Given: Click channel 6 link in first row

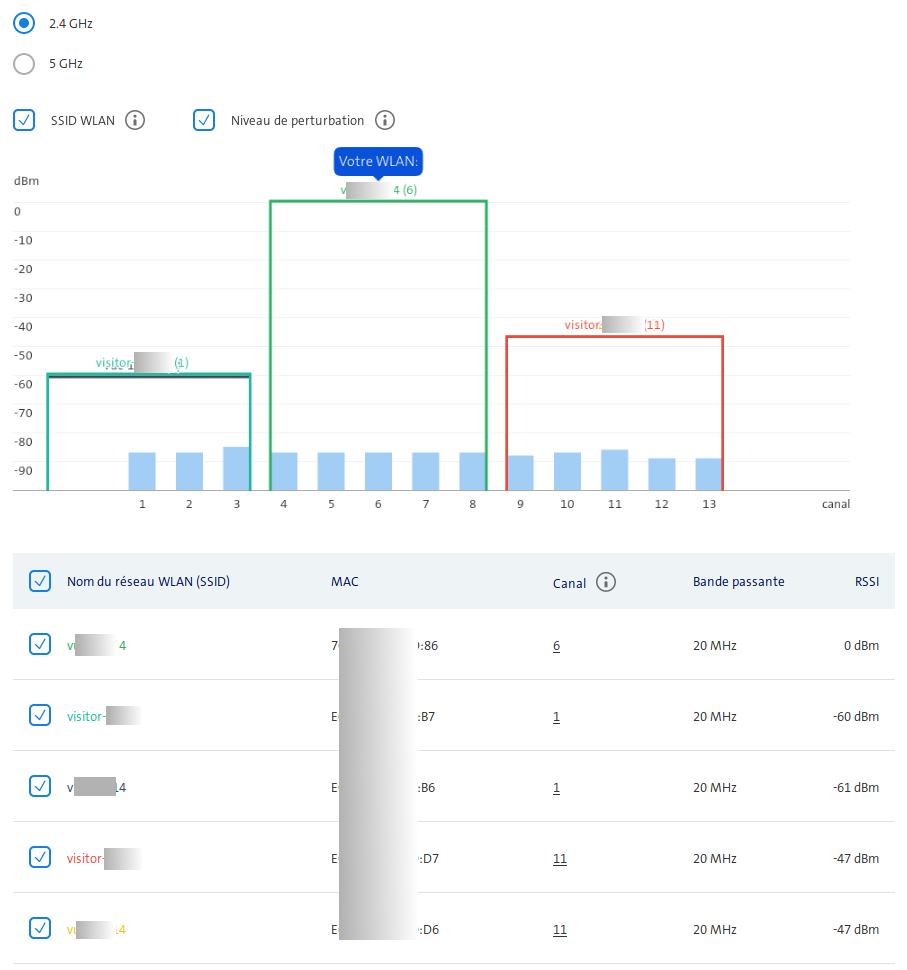Looking at the screenshot, I should coord(556,646).
